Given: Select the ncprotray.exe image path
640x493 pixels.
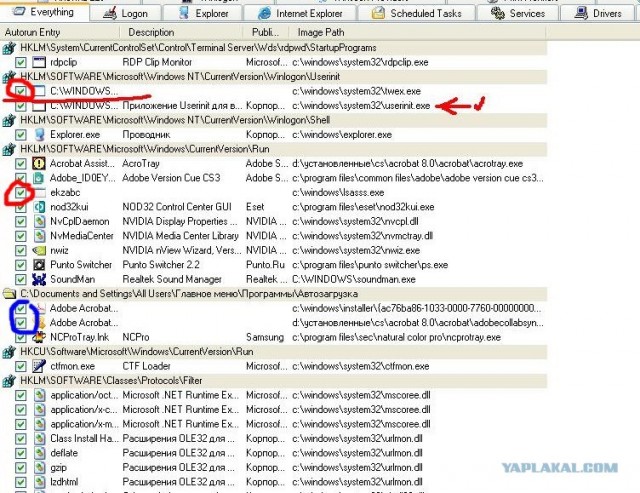Looking at the screenshot, I should 396,338.
